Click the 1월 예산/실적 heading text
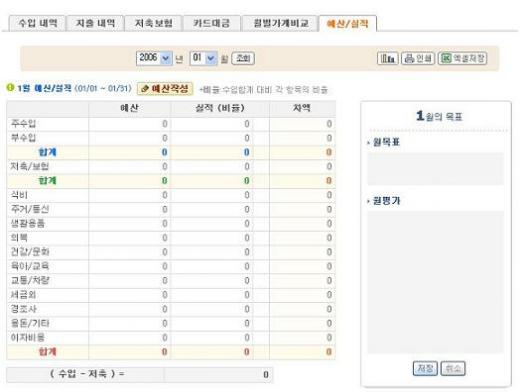Viewport: 520px width, 392px height. [x=45, y=88]
